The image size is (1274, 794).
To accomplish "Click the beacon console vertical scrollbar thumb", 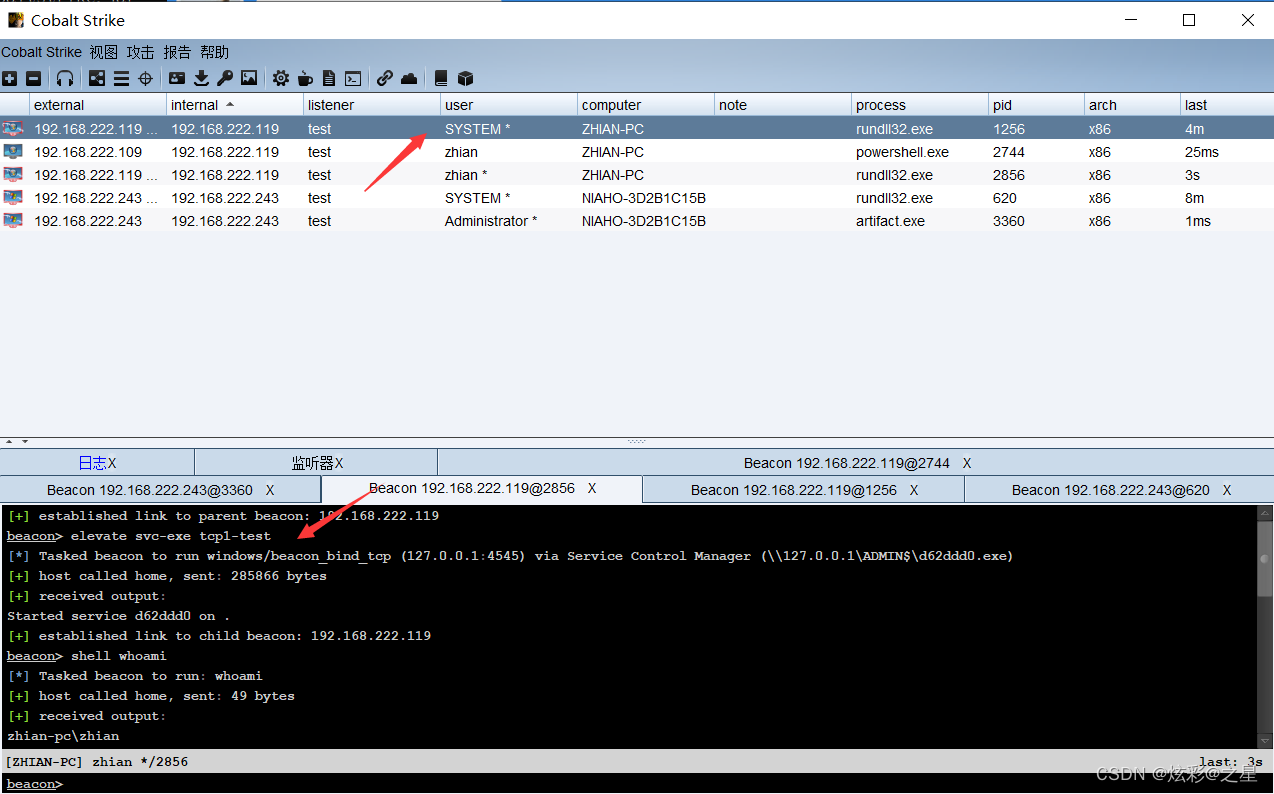I will click(1264, 559).
